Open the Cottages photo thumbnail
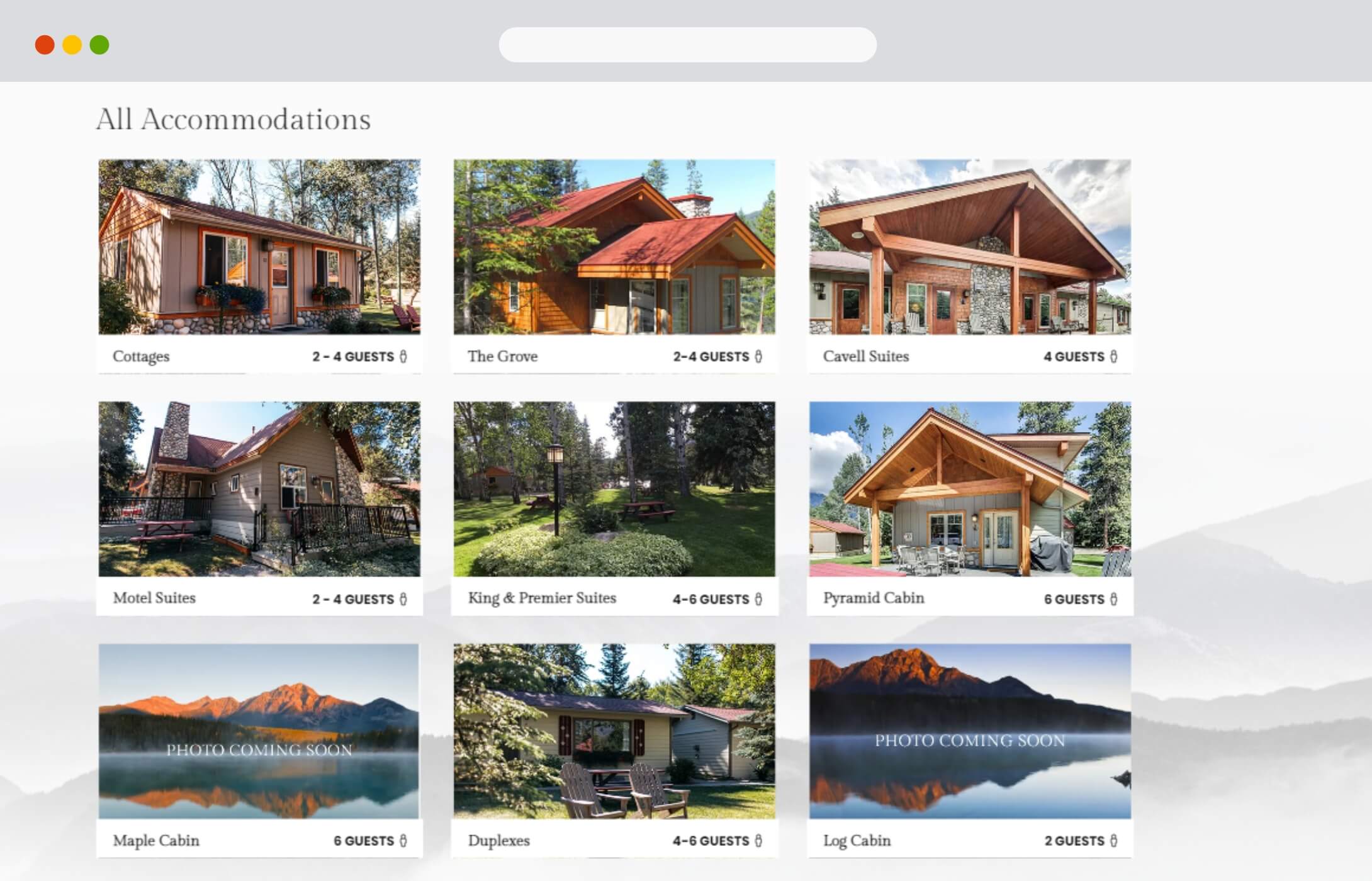This screenshot has height=881, width=1372. pyautogui.click(x=259, y=247)
